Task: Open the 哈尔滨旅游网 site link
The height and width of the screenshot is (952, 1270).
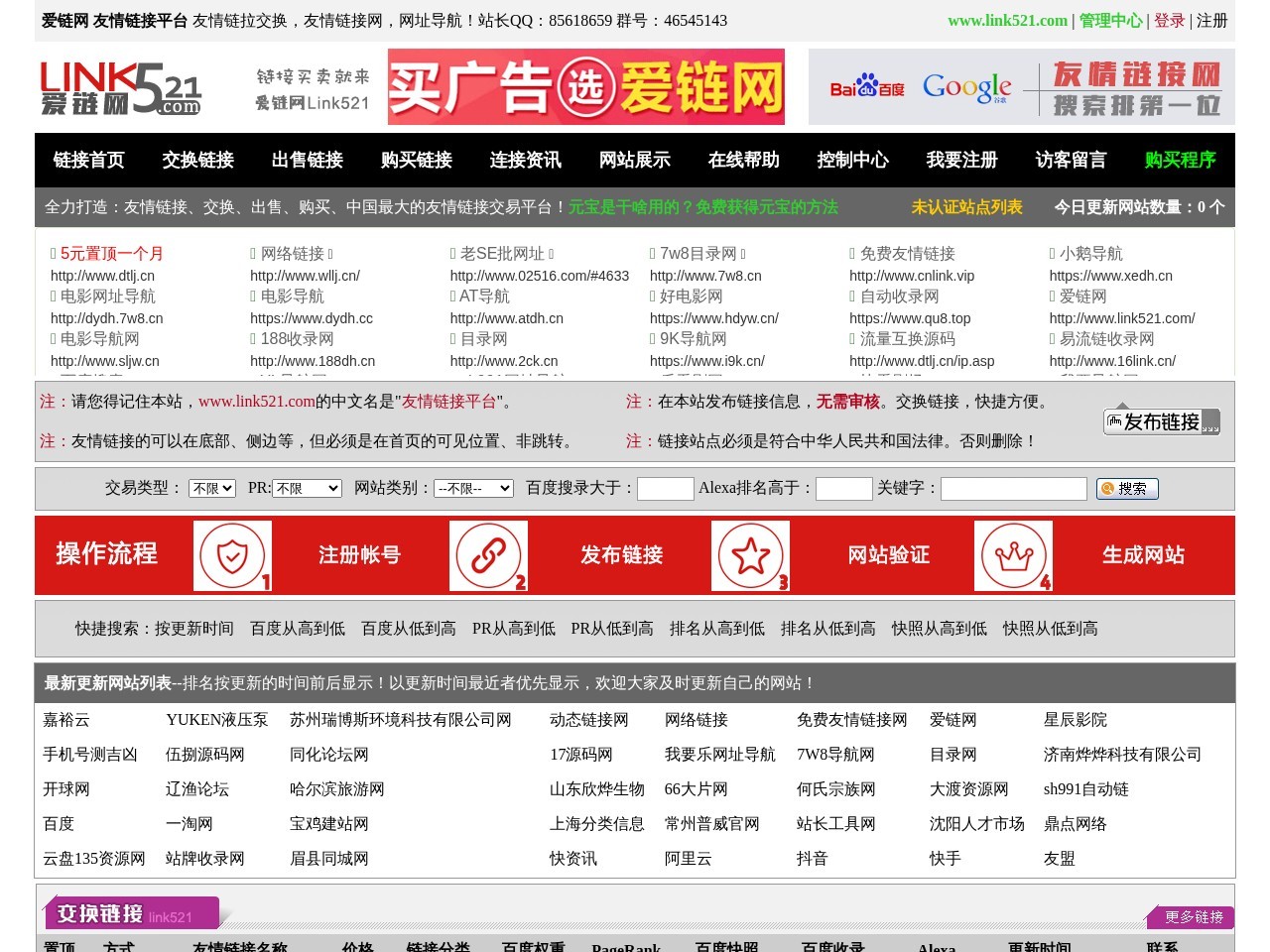Action: 337,789
